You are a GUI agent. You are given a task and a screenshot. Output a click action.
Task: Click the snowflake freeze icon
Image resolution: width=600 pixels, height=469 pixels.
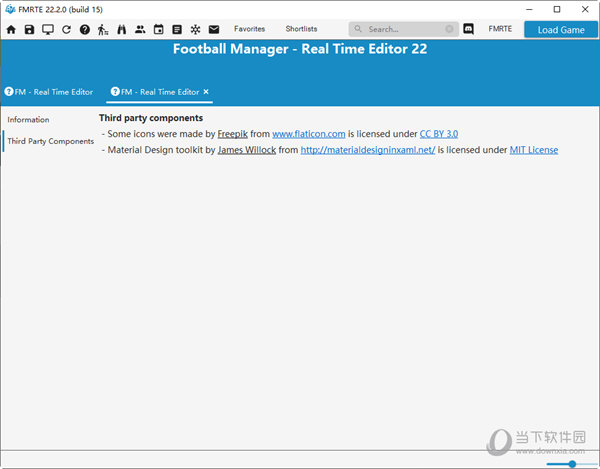196,29
